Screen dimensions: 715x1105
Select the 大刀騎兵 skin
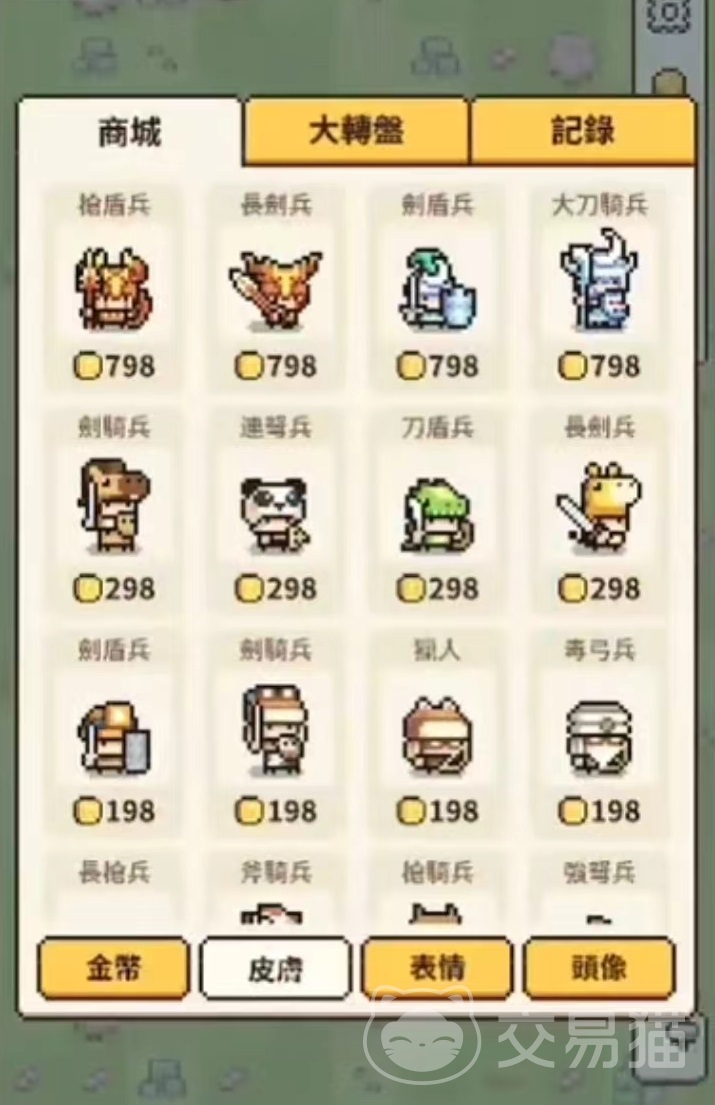[599, 289]
